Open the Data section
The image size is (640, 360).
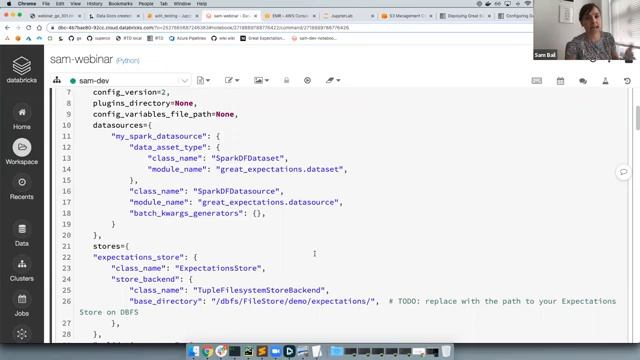(x=22, y=234)
